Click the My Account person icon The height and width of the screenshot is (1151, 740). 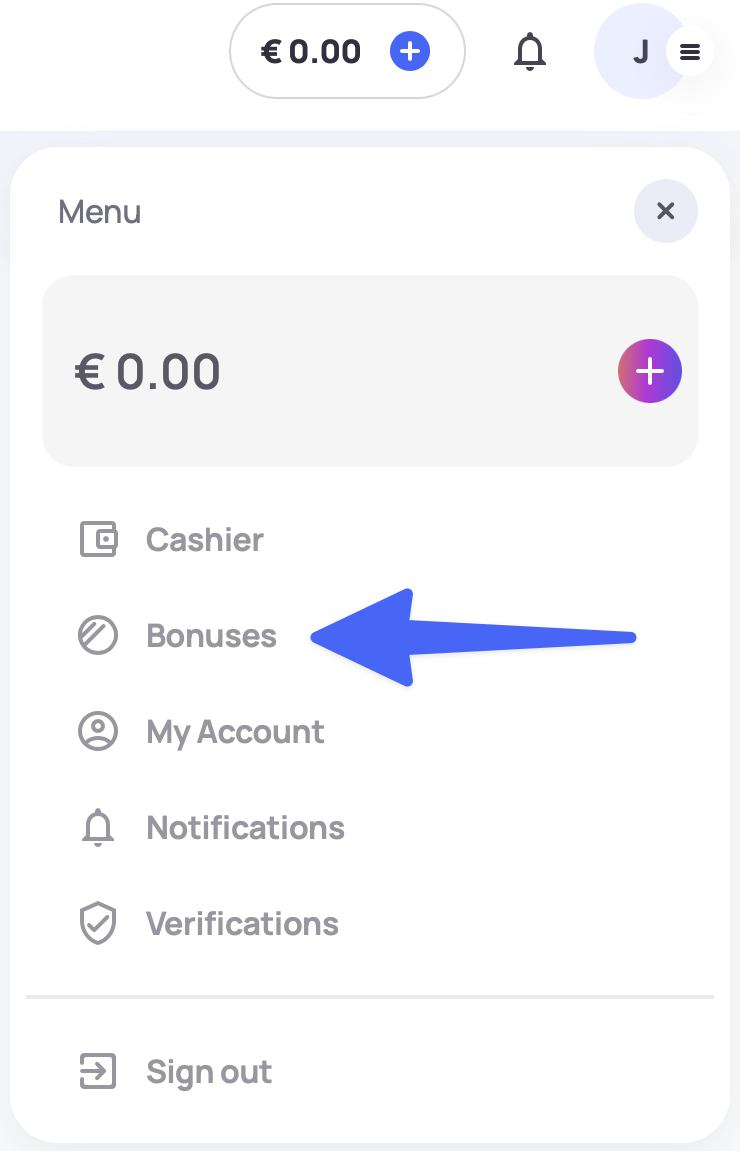[98, 732]
